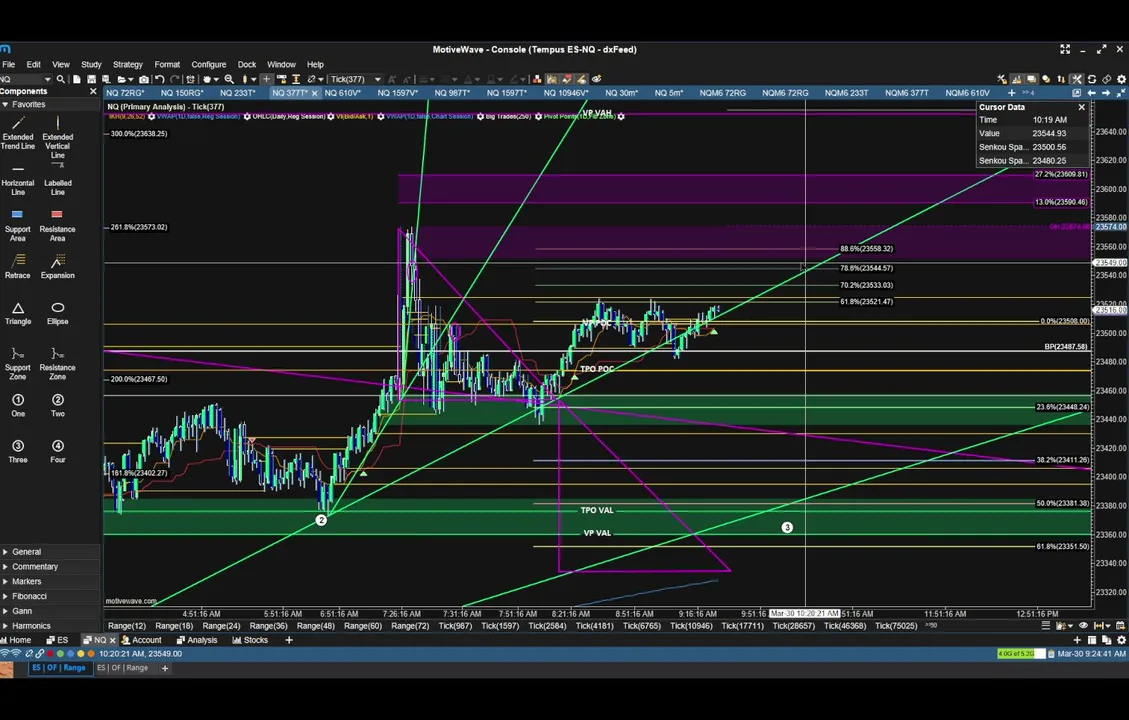Switch to the NQ 30m* chart tab
Viewport: 1129px width, 720px height.
coord(621,93)
